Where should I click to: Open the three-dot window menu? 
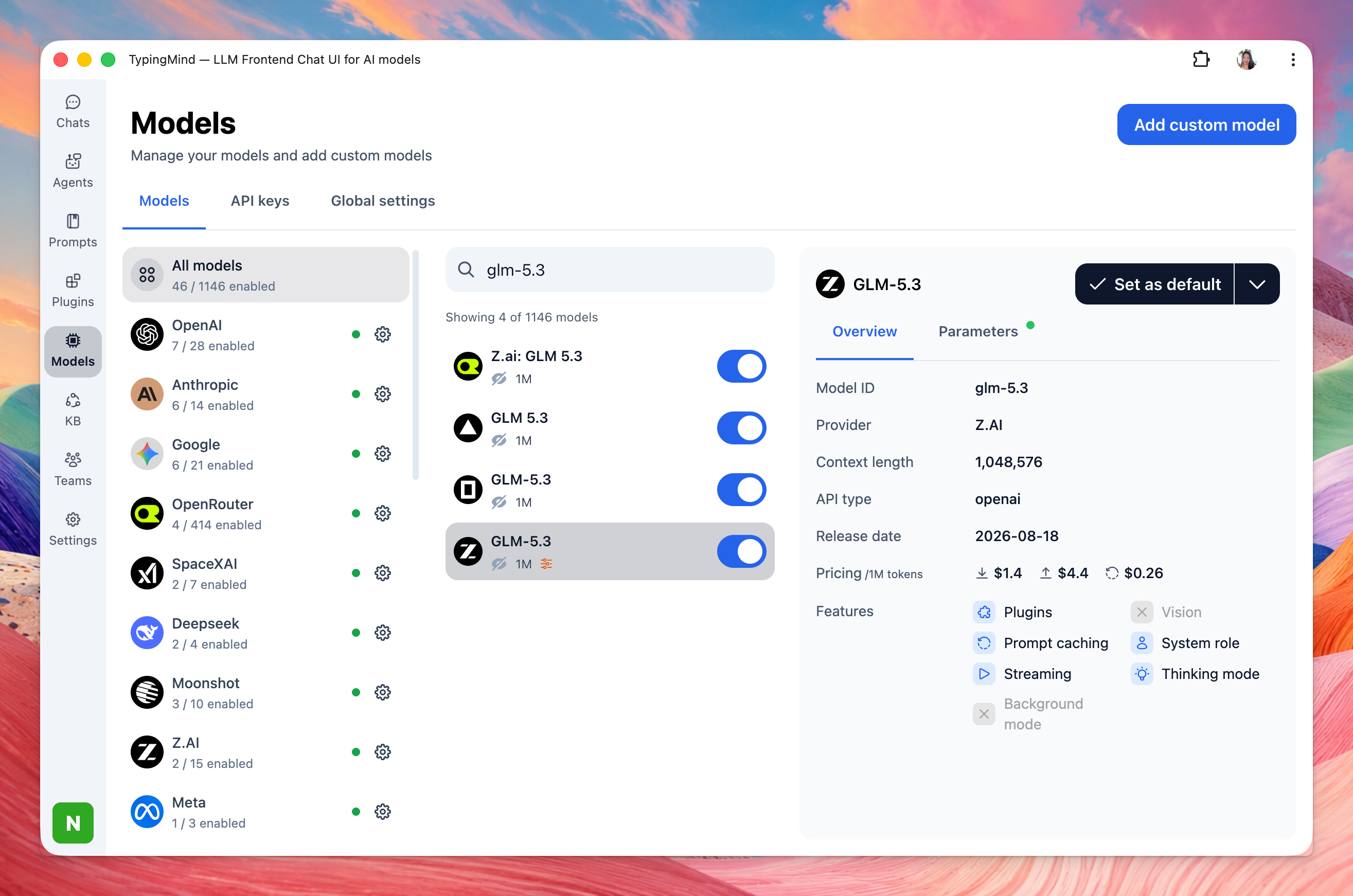(1292, 60)
